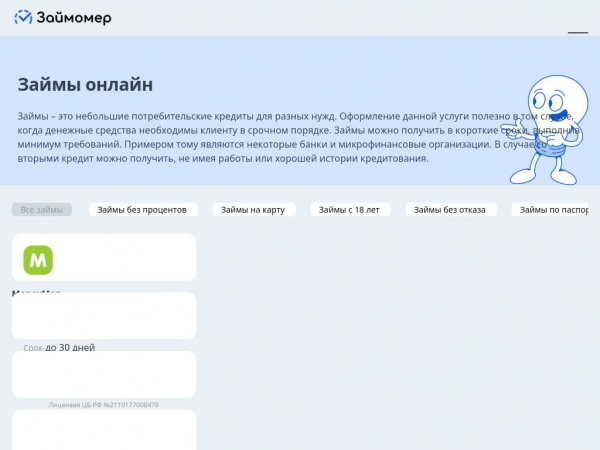Image resolution: width=600 pixels, height=450 pixels.
Task: Pick the "Займы по паспорту" filter chip
Action: 555,210
